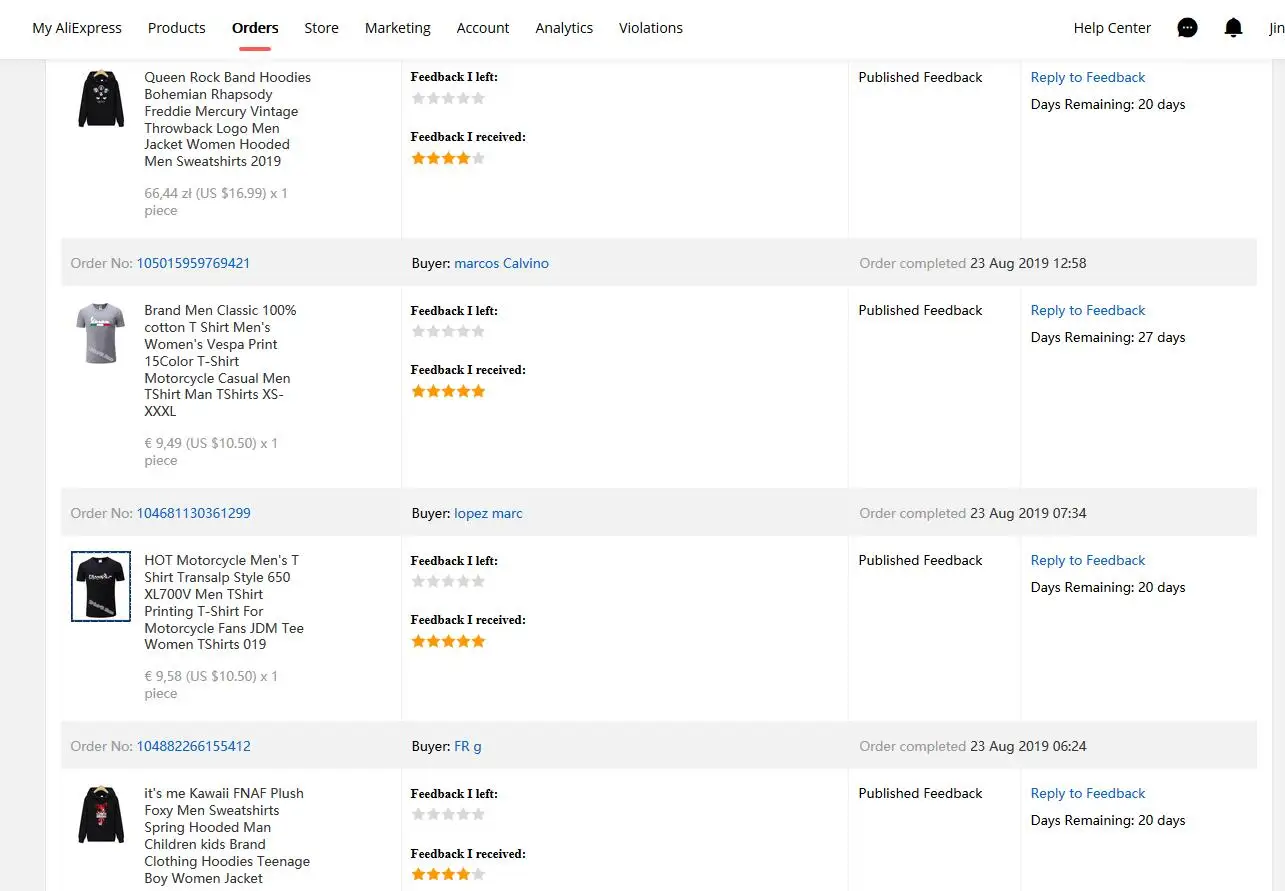Open the Help Center link

click(x=1112, y=28)
